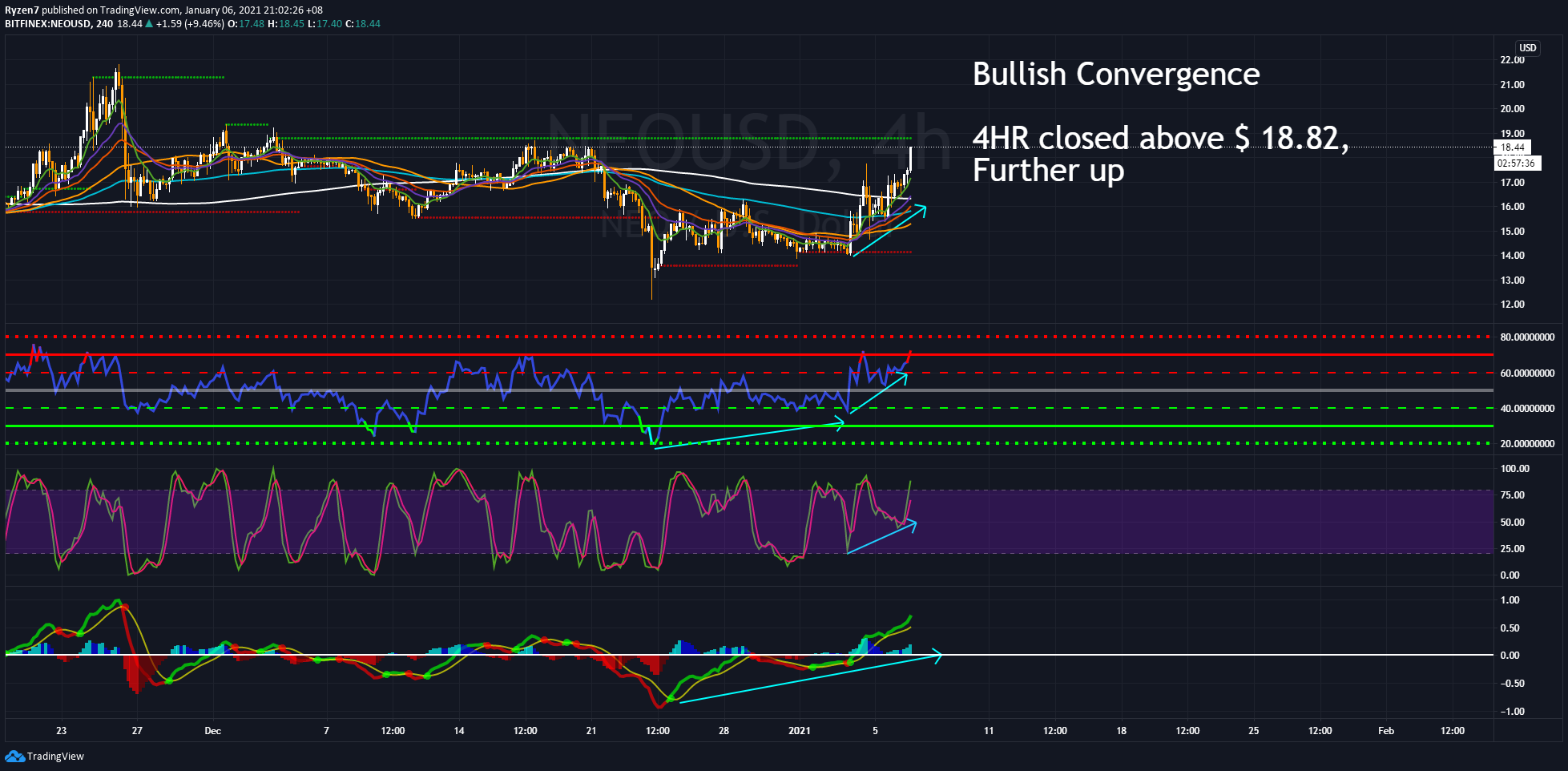Click the MACD -0.50 axis label
Screen dimensions: 1568x771
[x=1513, y=684]
